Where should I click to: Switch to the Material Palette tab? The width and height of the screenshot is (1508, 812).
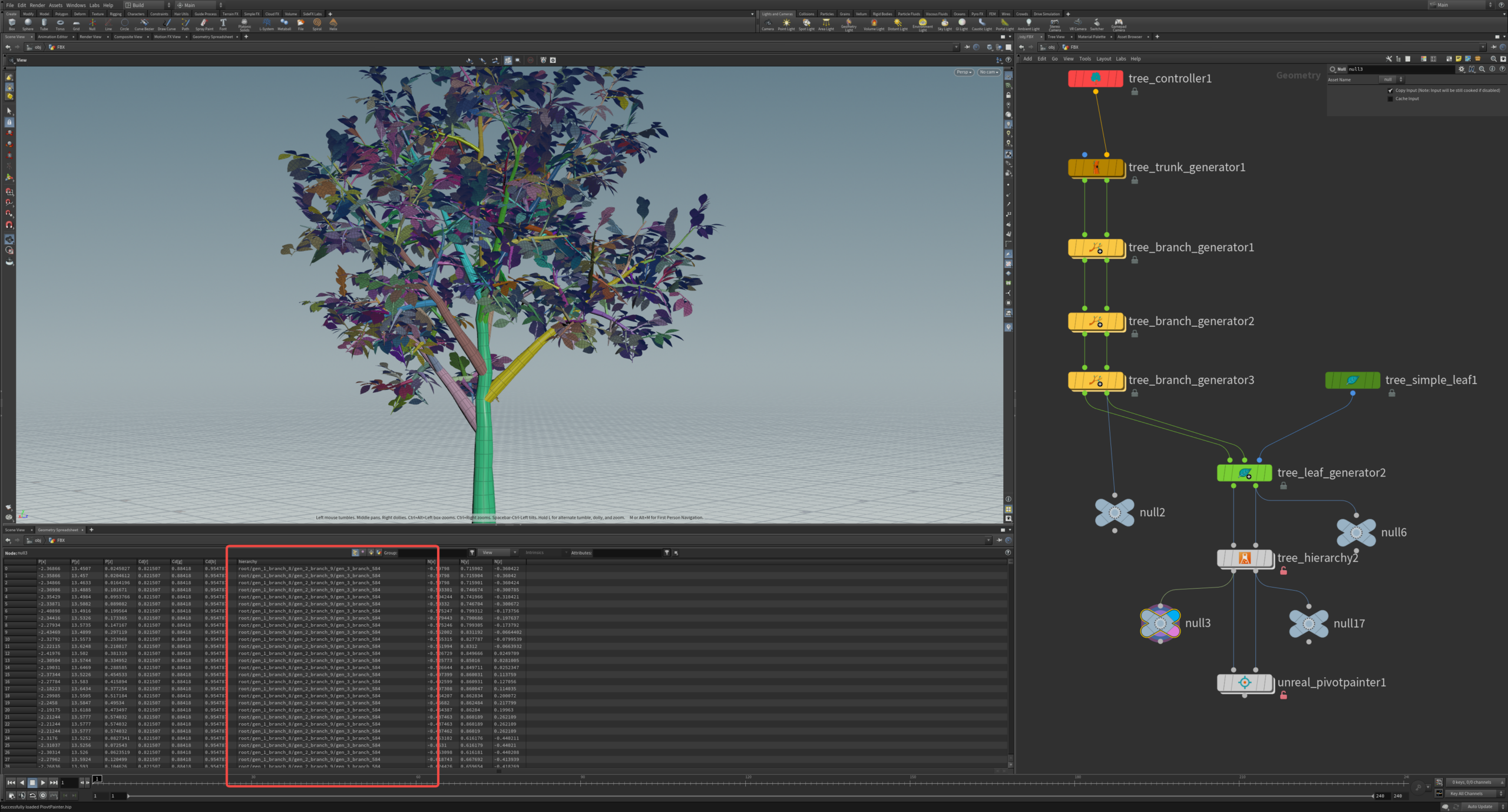[1091, 37]
